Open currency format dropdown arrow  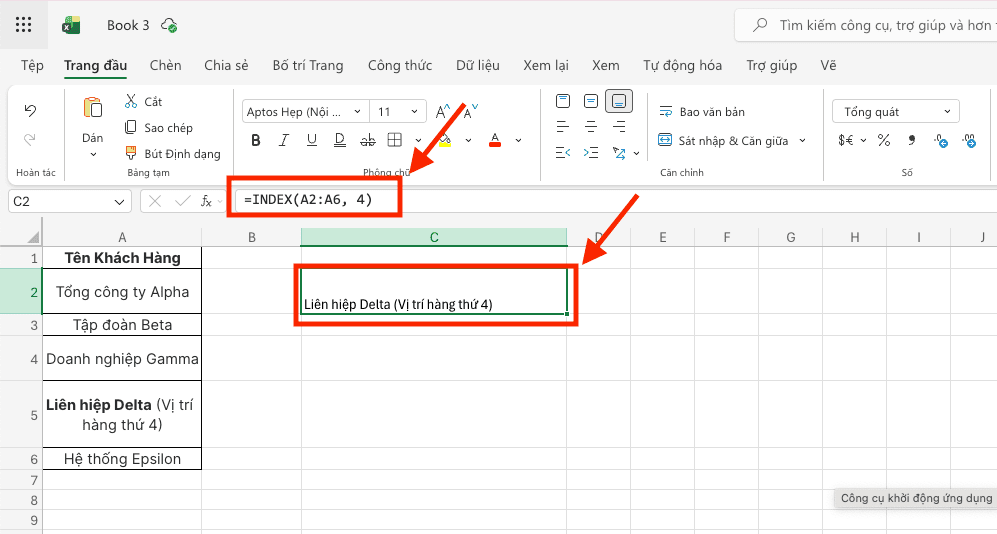[863, 140]
